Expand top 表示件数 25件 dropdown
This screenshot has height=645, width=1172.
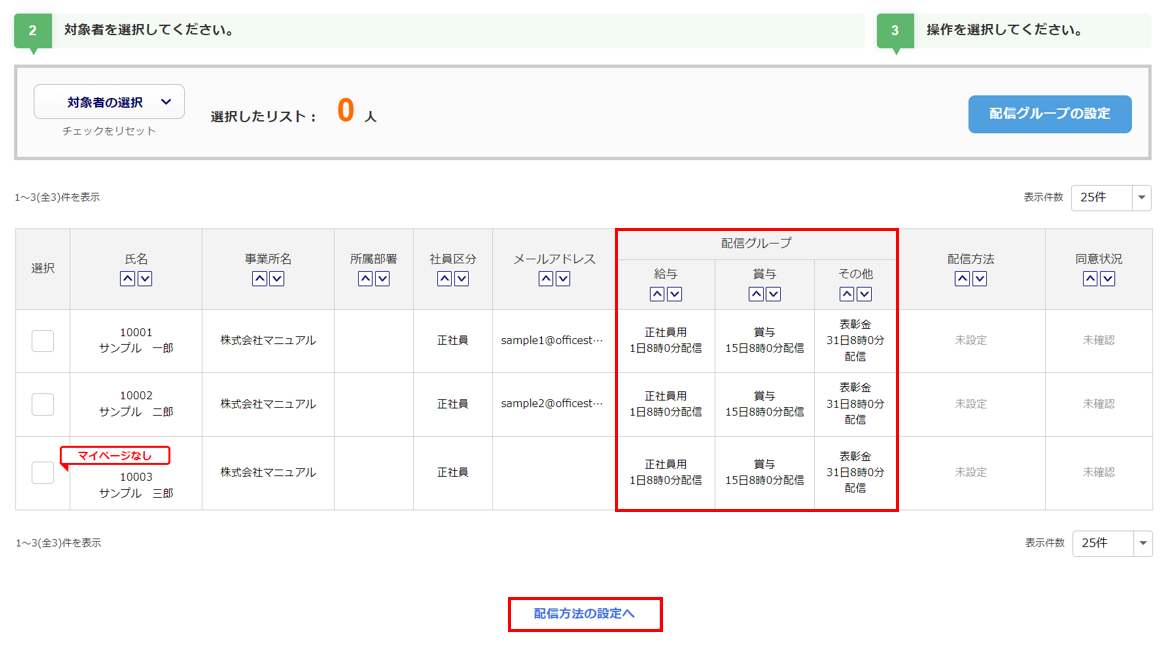(1111, 198)
